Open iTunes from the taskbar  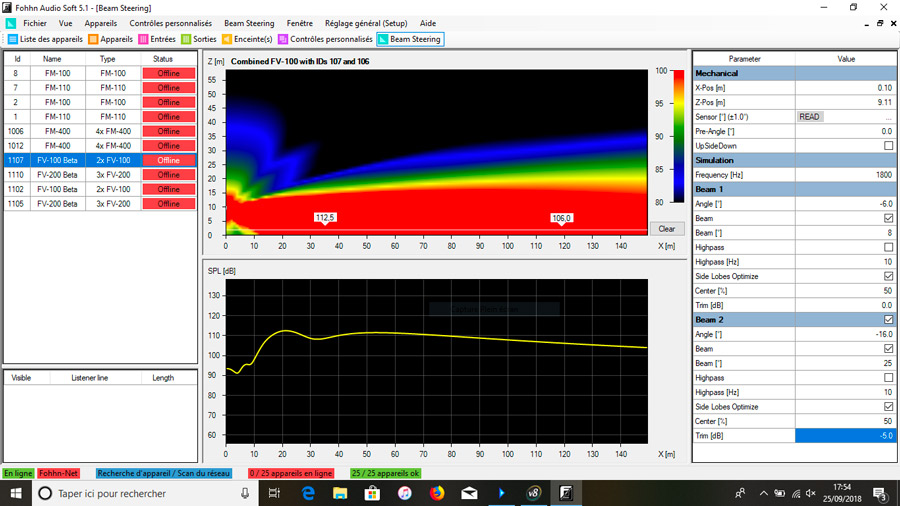click(x=405, y=493)
